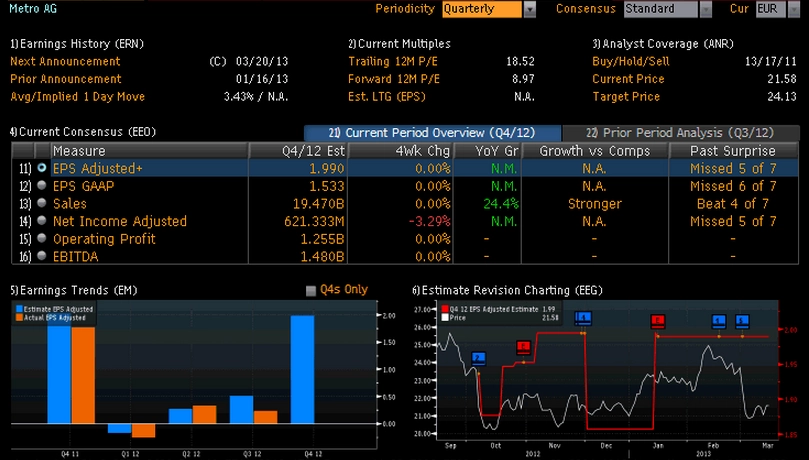Open Current Consensus (EEO)
The image size is (809, 460).
click(83, 132)
